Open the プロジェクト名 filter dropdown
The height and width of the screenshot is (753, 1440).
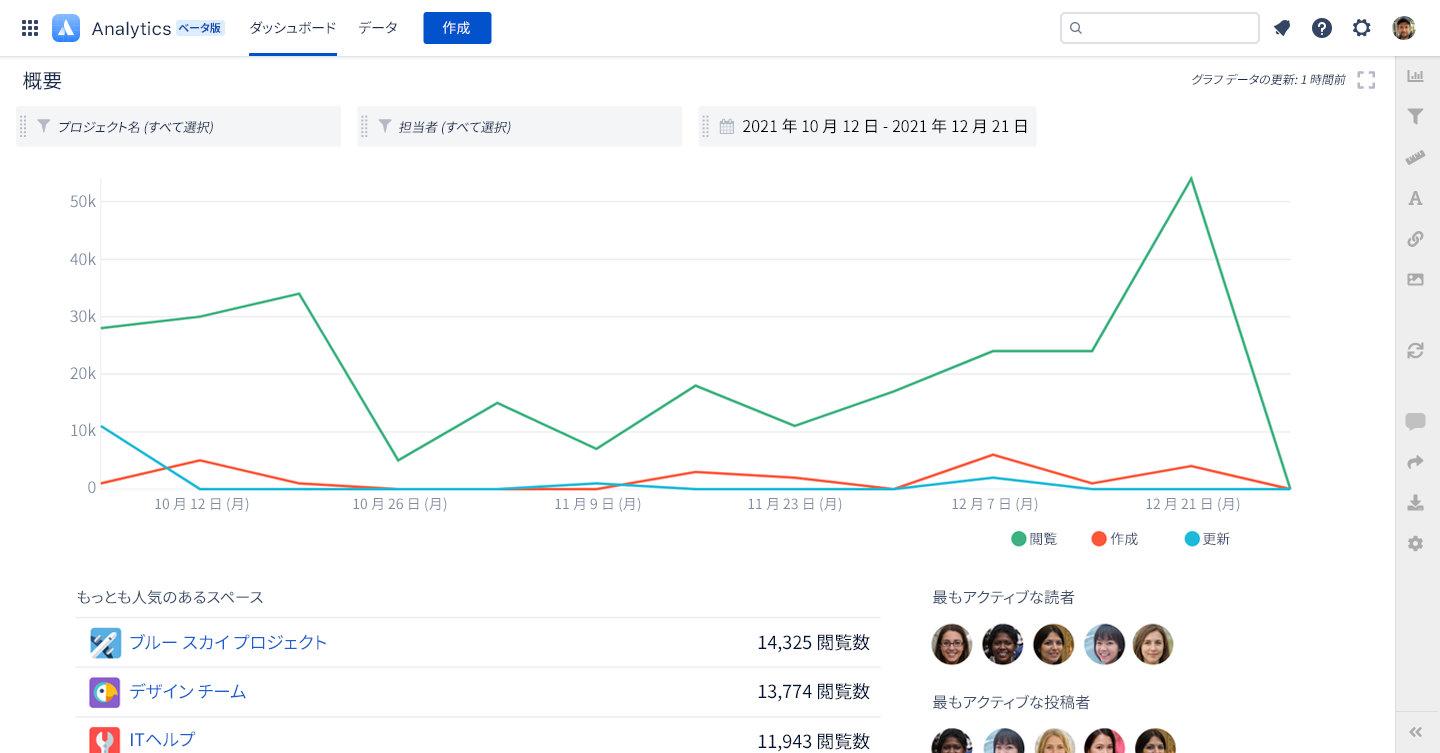(x=180, y=127)
